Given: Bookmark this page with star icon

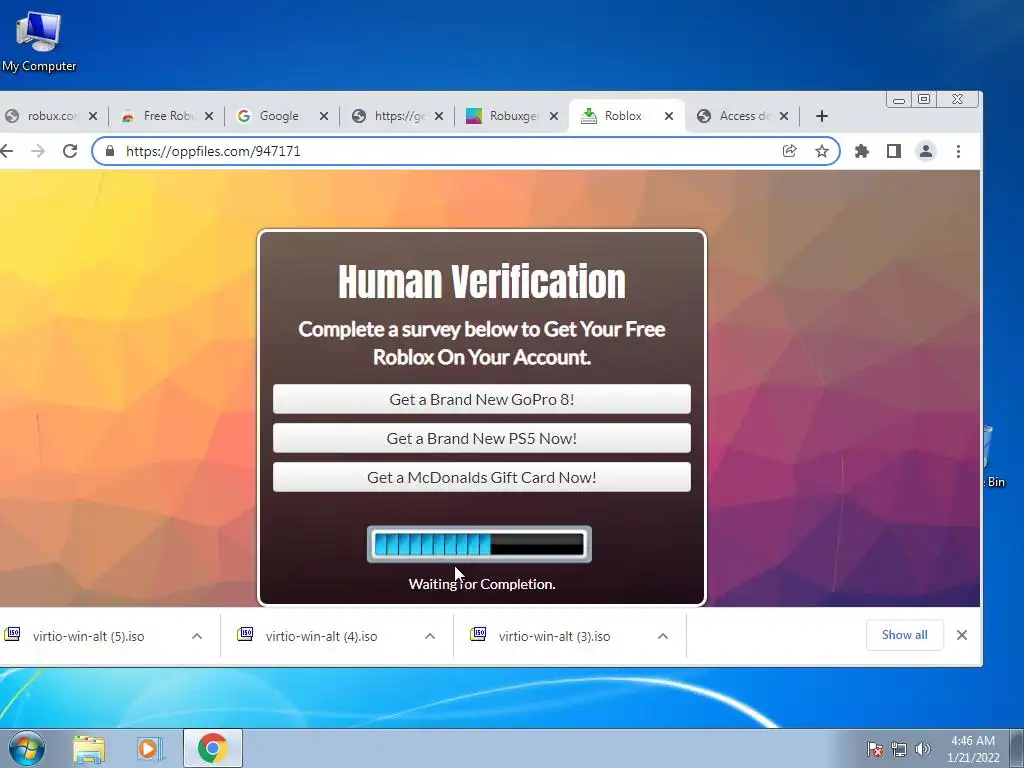Looking at the screenshot, I should 822,152.
